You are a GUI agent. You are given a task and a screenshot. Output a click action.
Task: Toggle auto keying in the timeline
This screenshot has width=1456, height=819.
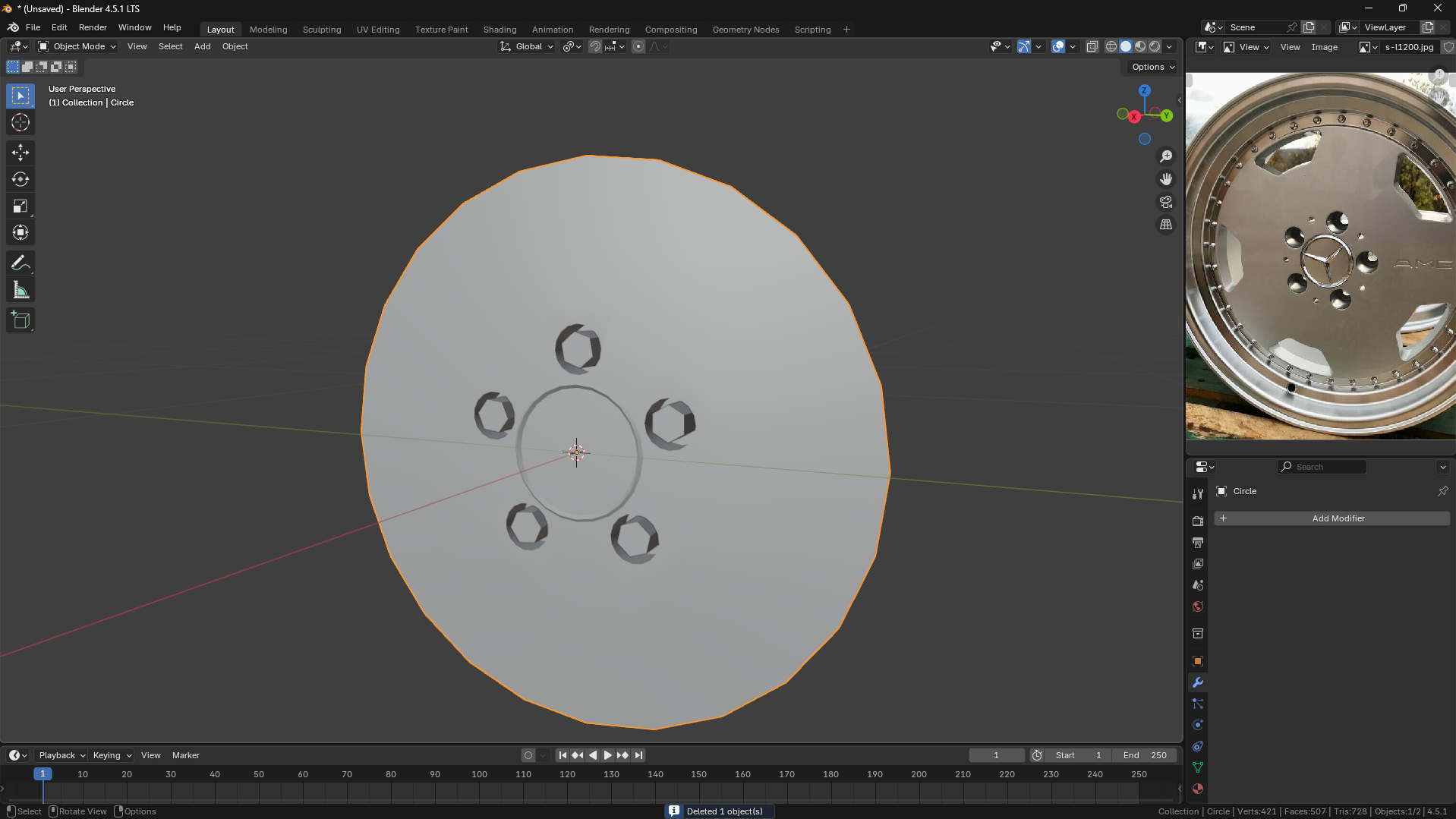click(528, 755)
